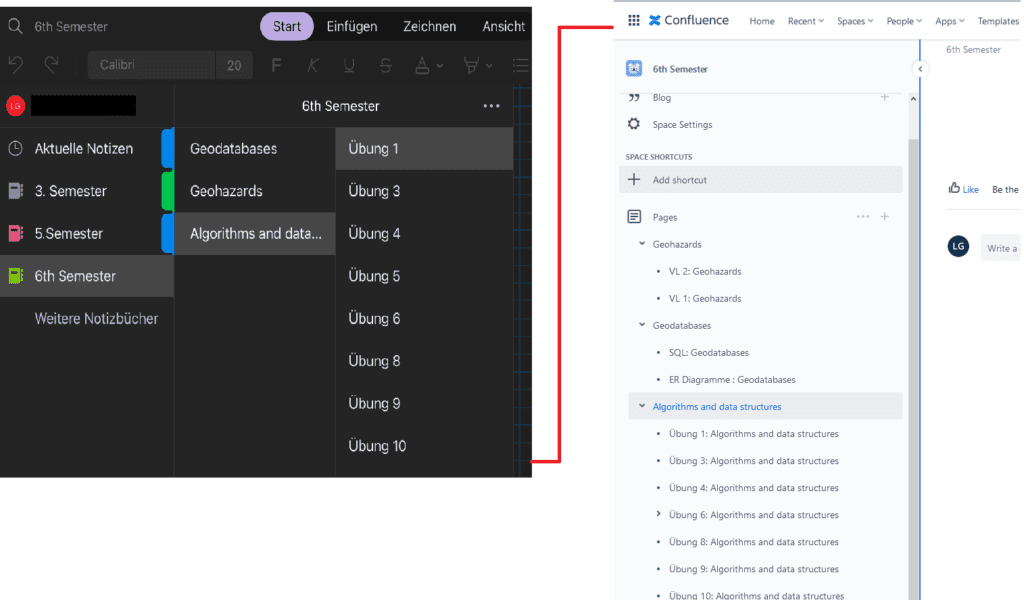This screenshot has height=600, width=1024.
Task: Select the bullet list icon
Action: tap(519, 65)
